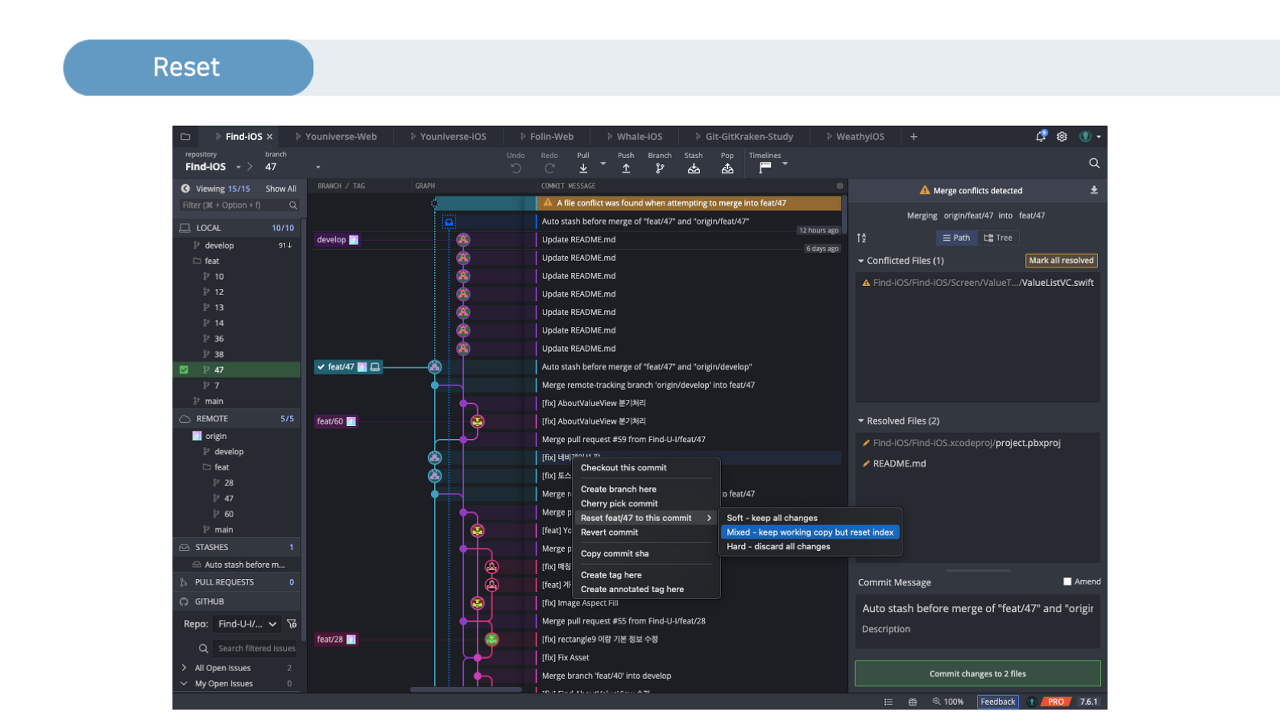This screenshot has width=1280, height=720.
Task: Add a new tab with plus icon
Action: coord(913,137)
